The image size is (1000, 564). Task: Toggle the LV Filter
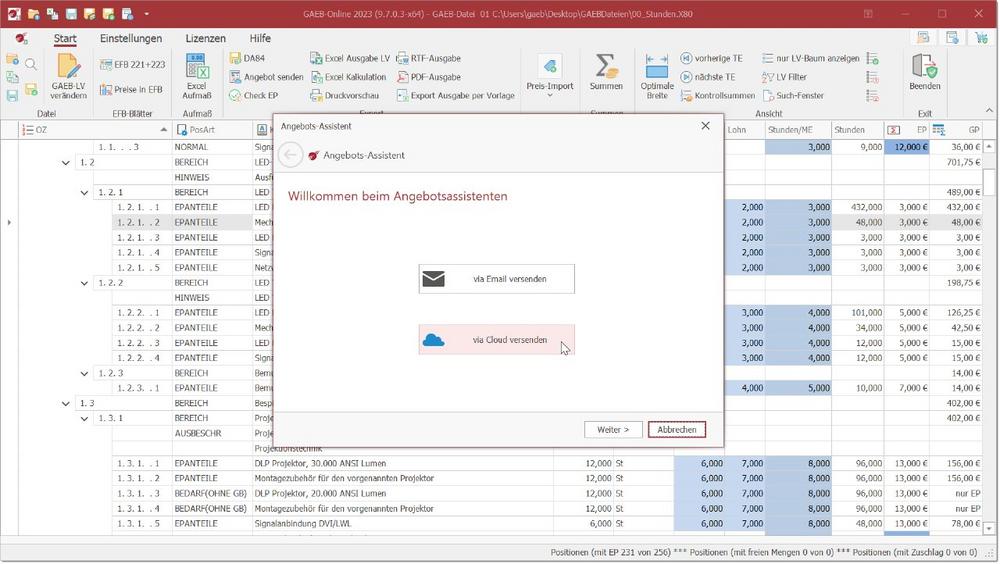(x=783, y=77)
